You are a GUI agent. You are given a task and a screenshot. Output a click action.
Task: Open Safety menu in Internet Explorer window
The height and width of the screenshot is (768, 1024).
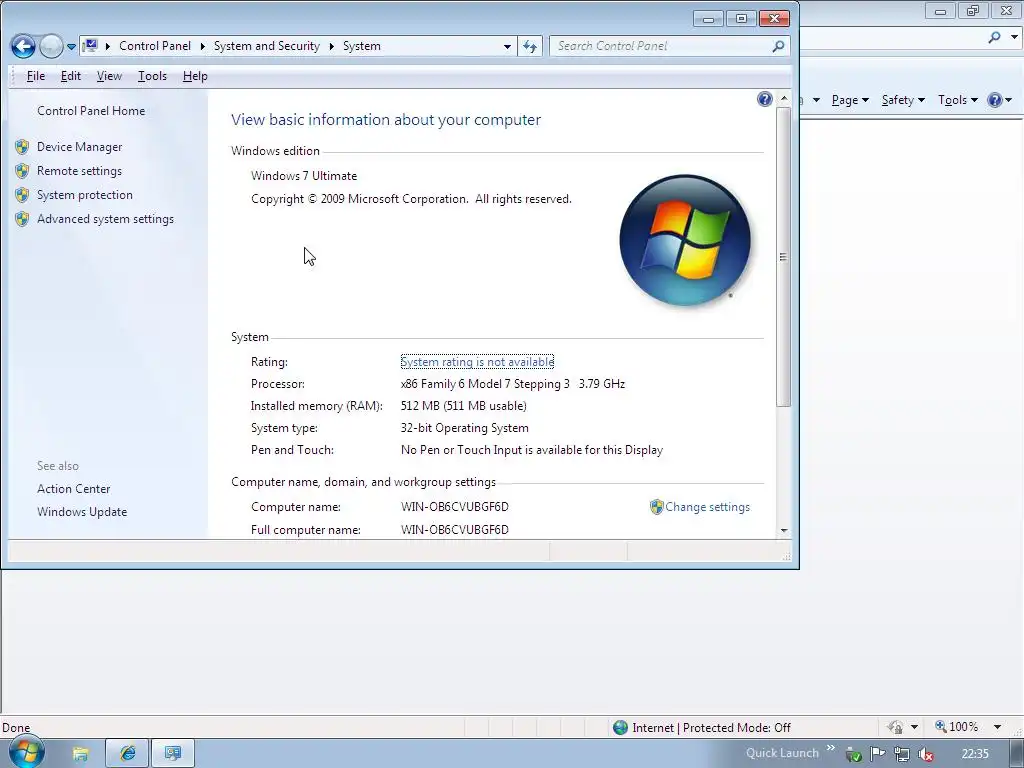903,100
